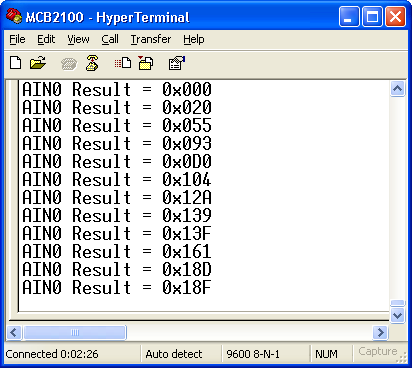Viewport: 412px width, 368px height.
Task: Click the Capture status indicator
Action: click(378, 351)
